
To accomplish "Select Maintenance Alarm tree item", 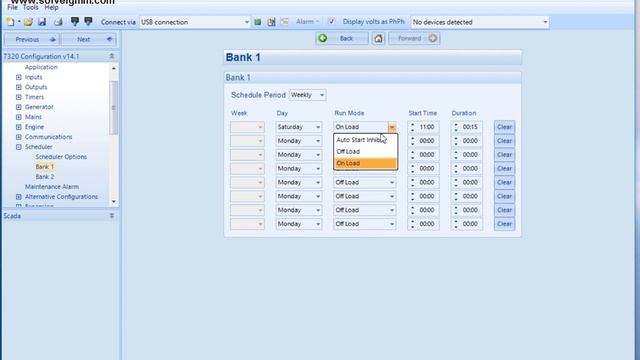I will coord(52,187).
